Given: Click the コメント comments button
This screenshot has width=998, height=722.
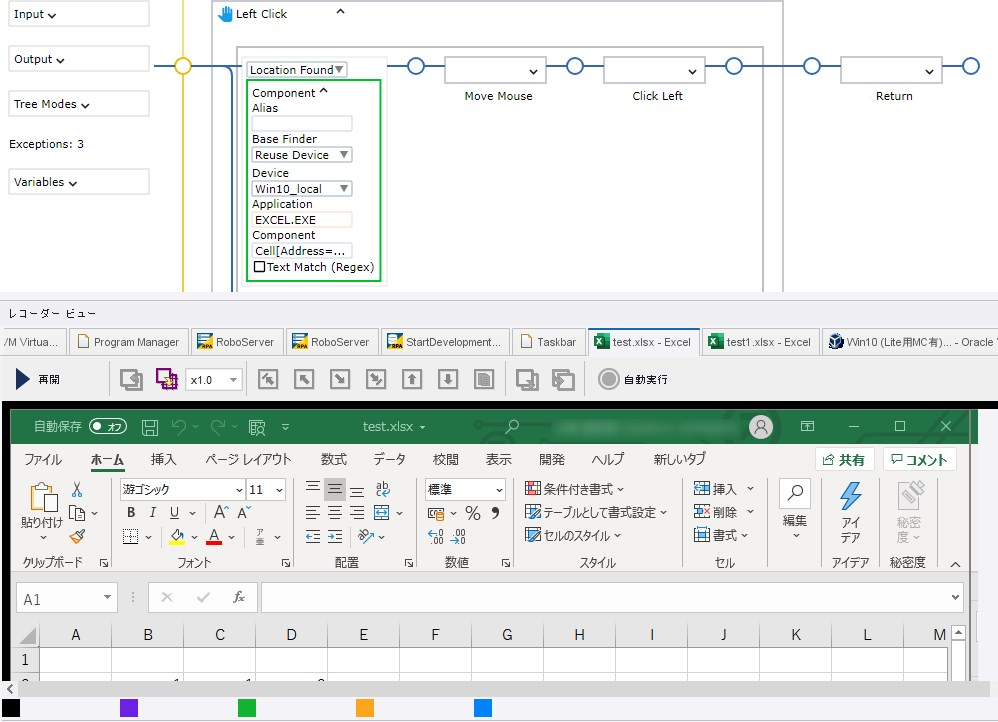Looking at the screenshot, I should click(x=920, y=460).
